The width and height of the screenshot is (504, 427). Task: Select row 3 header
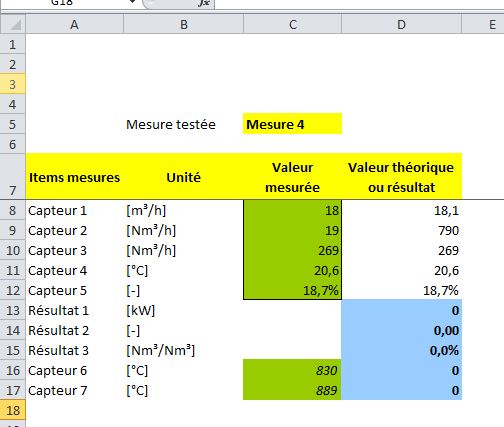point(13,84)
